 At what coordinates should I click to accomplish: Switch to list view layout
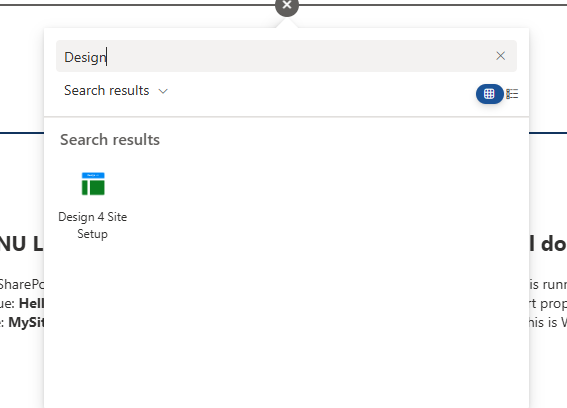[x=512, y=94]
